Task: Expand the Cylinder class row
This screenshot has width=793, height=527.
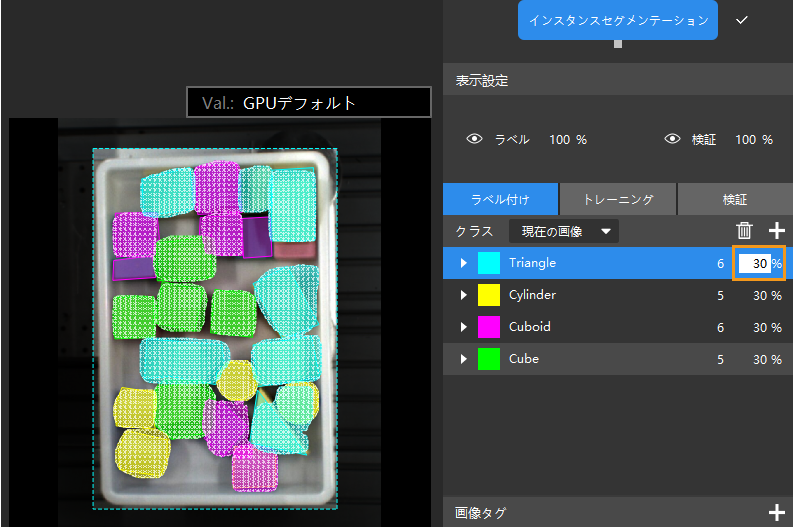Action: (x=463, y=295)
